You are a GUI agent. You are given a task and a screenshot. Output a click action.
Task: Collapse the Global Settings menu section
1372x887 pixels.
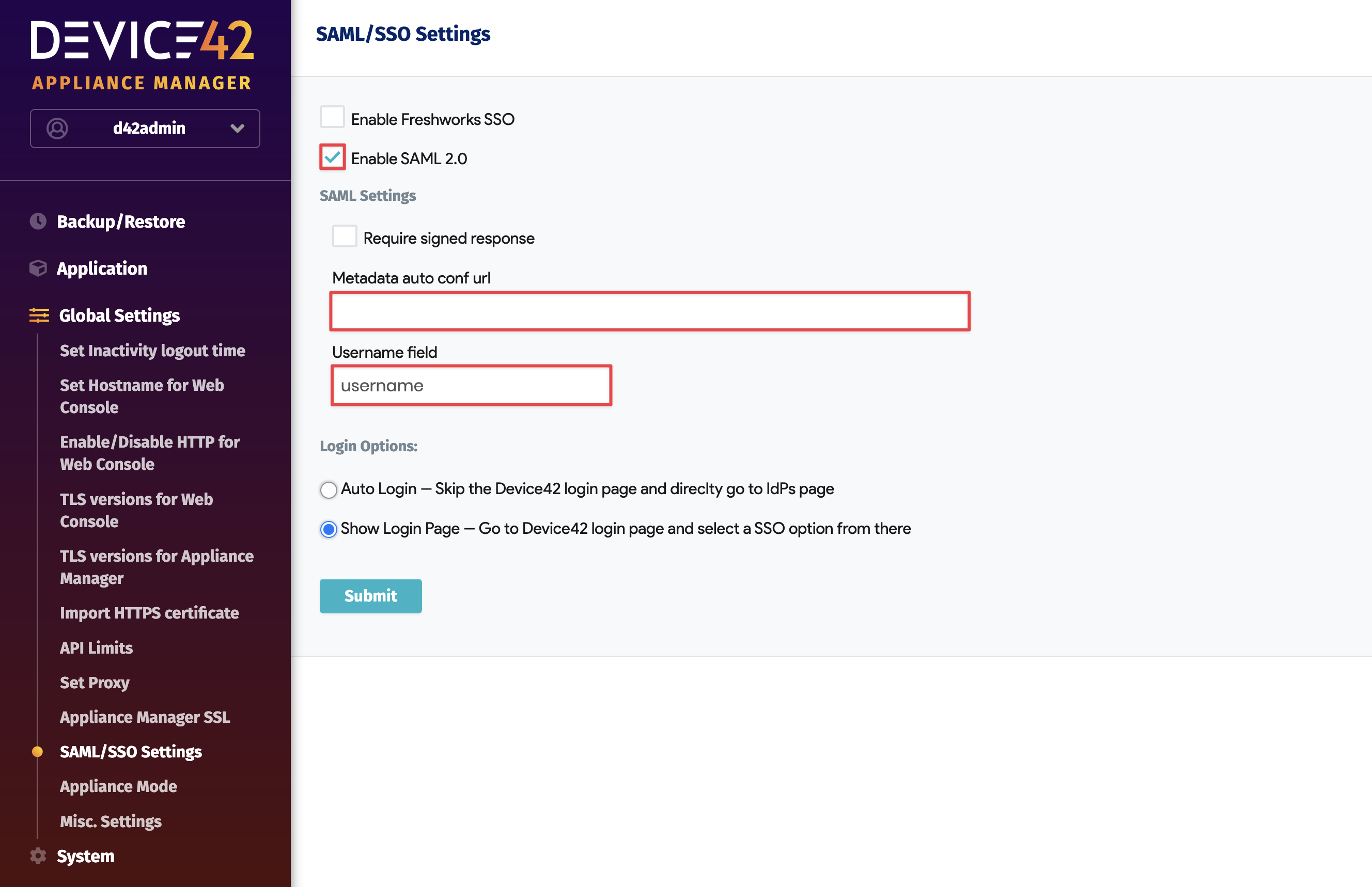119,315
